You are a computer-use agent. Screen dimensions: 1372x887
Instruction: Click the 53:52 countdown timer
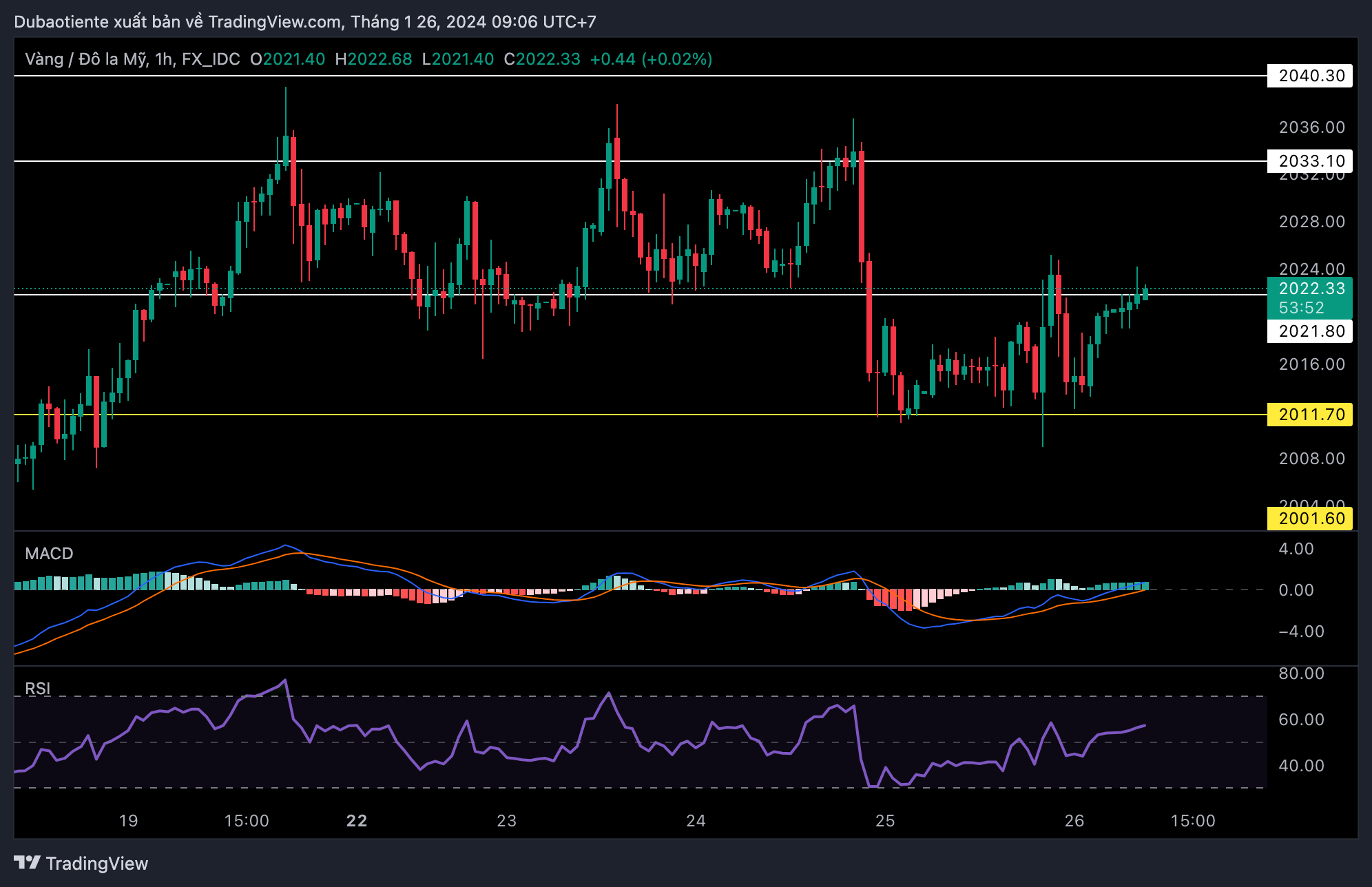click(x=1301, y=308)
